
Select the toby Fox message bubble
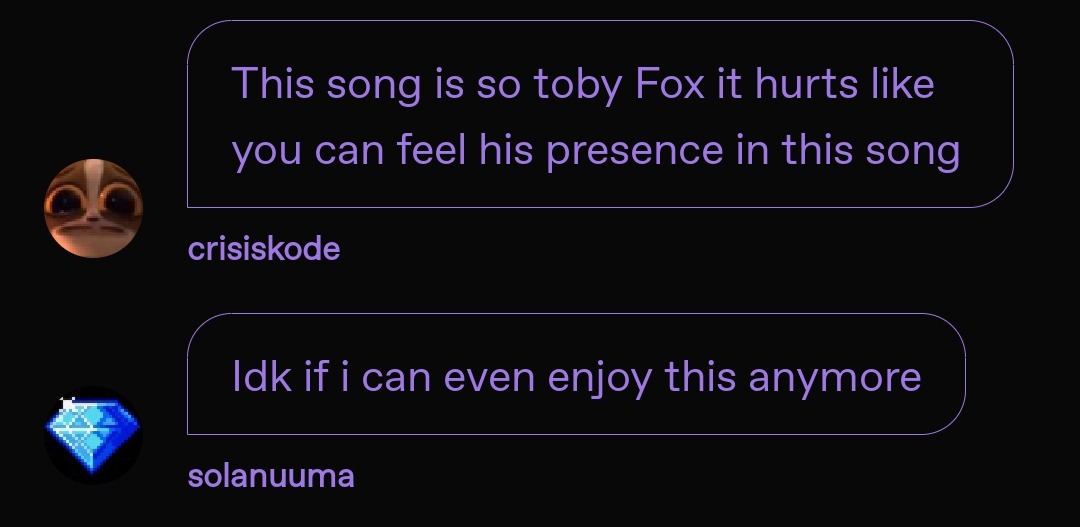click(x=600, y=114)
